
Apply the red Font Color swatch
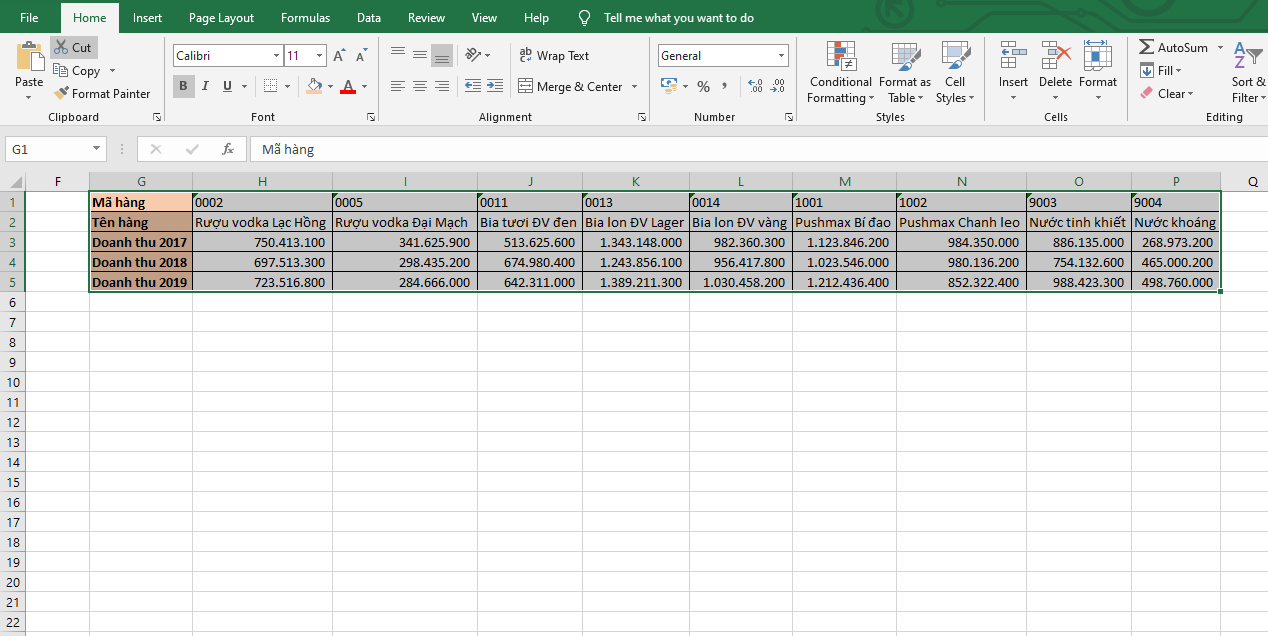click(x=347, y=87)
